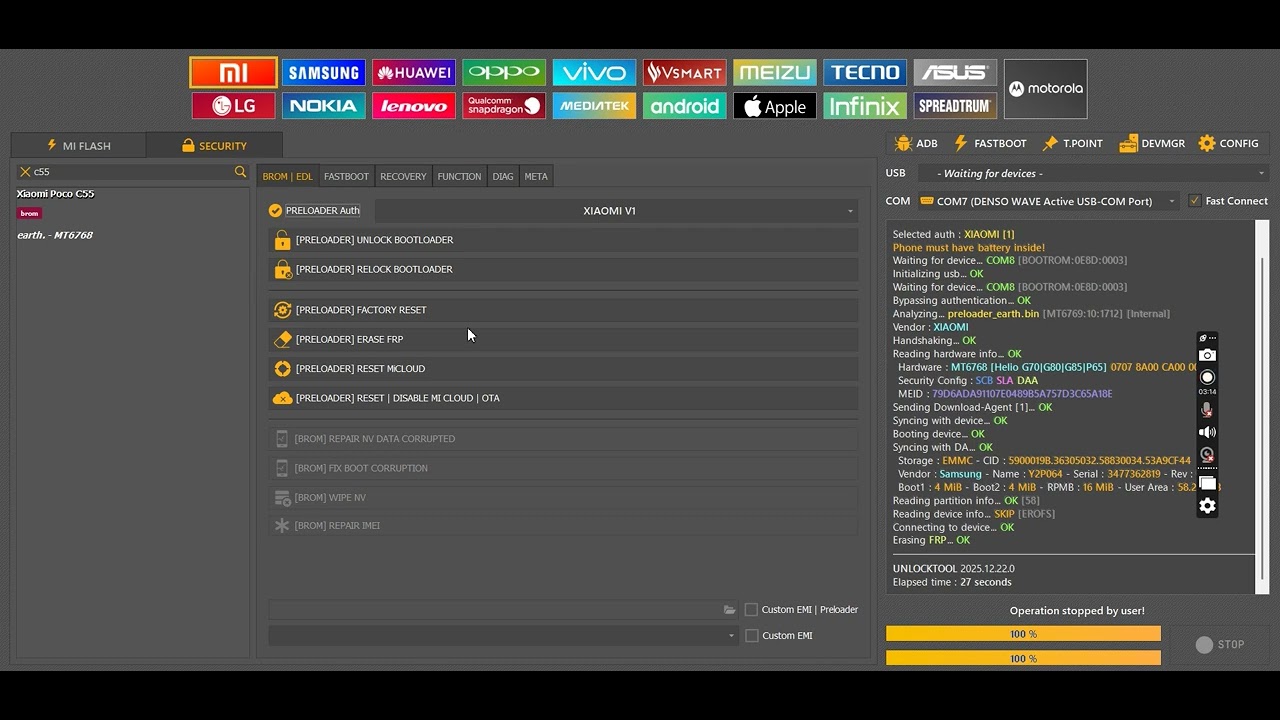Image resolution: width=1280 pixels, height=720 pixels.
Task: Open the META tab
Action: 536,176
